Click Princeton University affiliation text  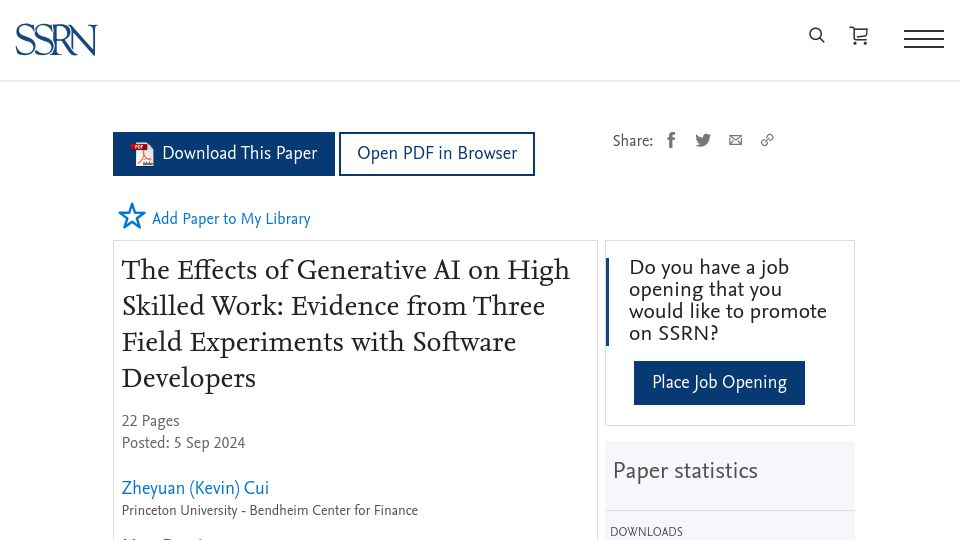270,511
